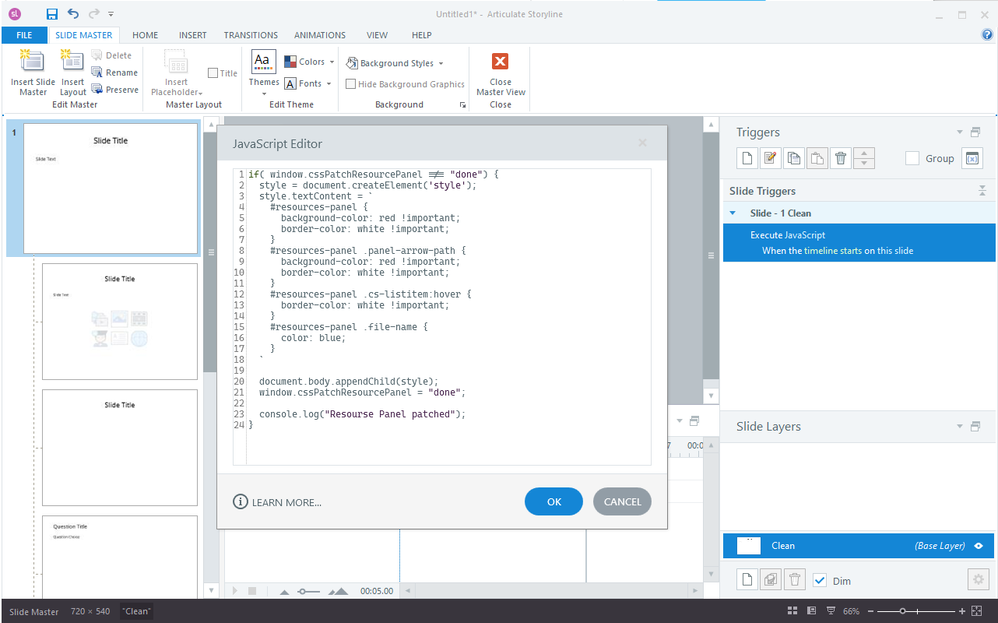998x623 pixels.
Task: Collapse the Slide - 1 Clean trigger group
Action: coord(733,213)
